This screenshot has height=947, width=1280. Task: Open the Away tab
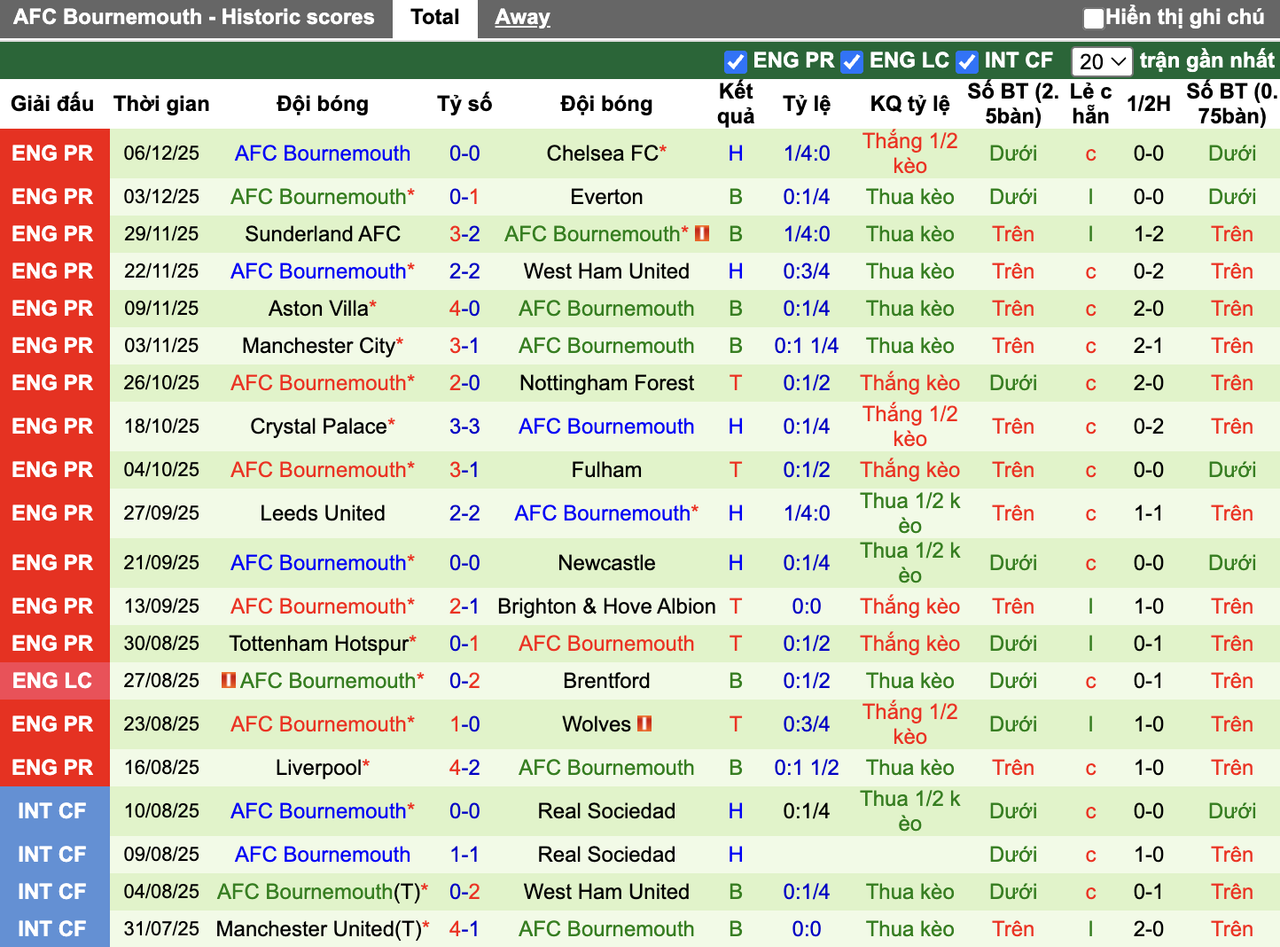(522, 17)
